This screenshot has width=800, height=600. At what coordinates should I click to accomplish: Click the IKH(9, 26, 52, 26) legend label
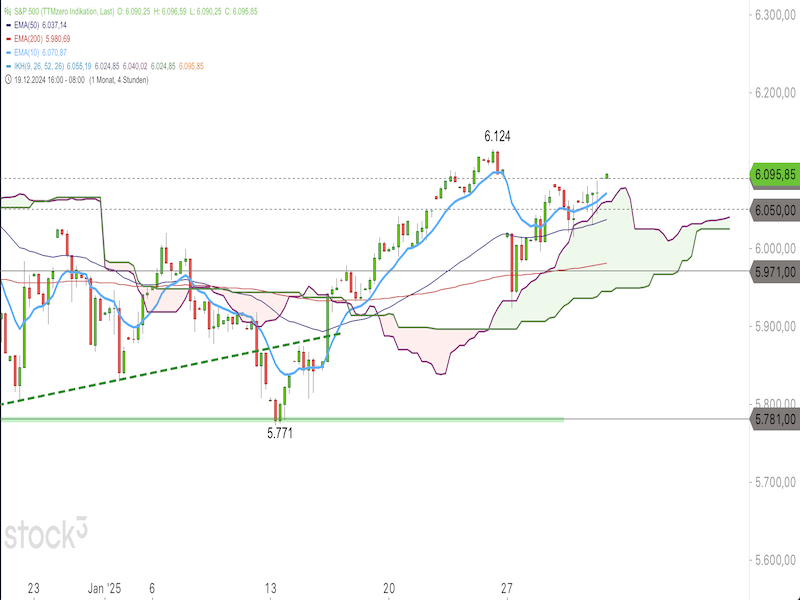coord(39,66)
